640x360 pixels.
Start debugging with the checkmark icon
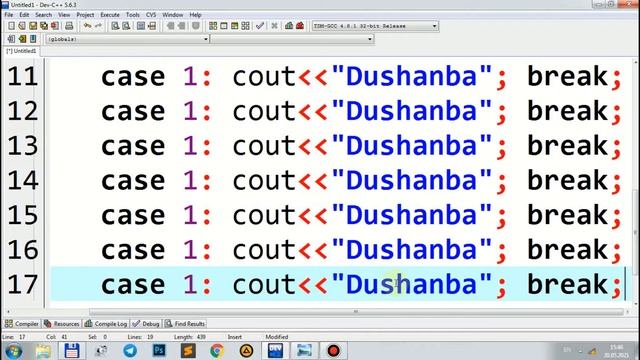pyautogui.click(x=260, y=26)
